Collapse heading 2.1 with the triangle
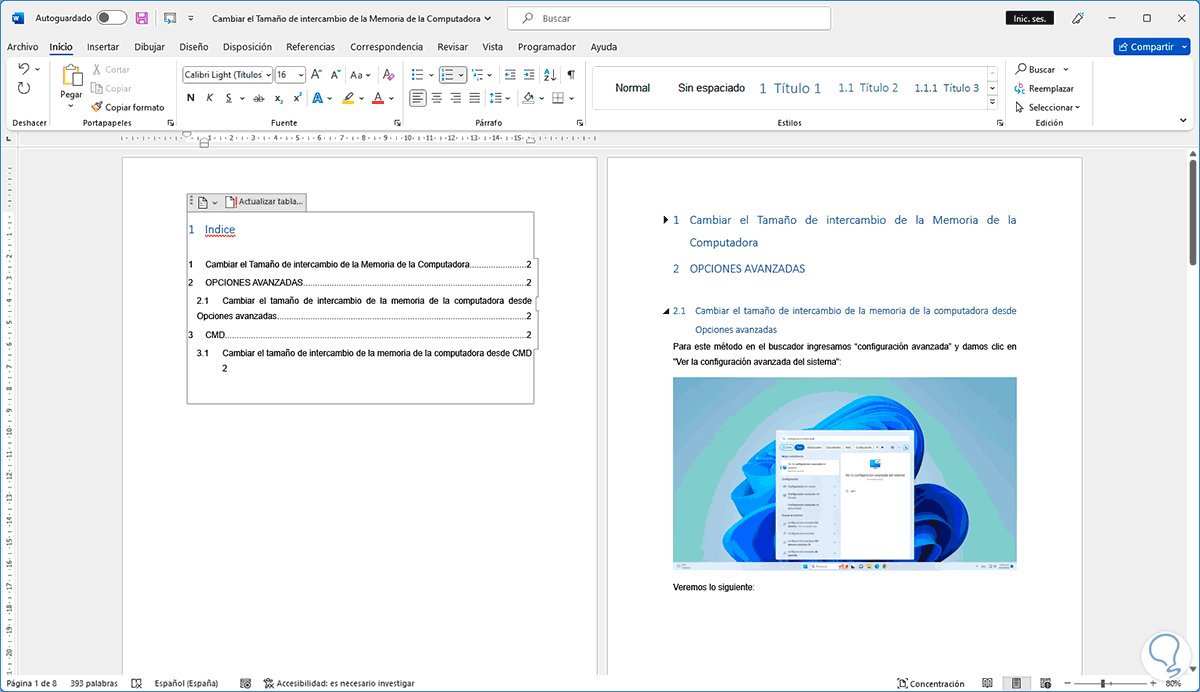Image resolution: width=1200 pixels, height=692 pixels. tap(666, 311)
